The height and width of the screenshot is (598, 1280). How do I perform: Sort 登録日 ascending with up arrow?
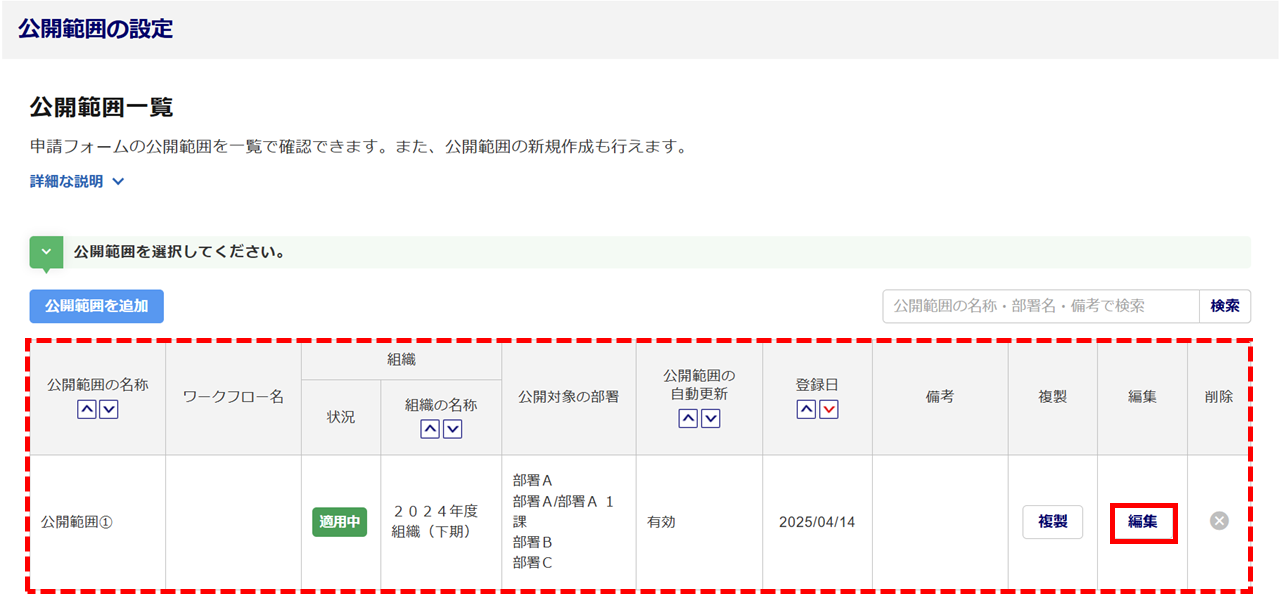point(806,410)
